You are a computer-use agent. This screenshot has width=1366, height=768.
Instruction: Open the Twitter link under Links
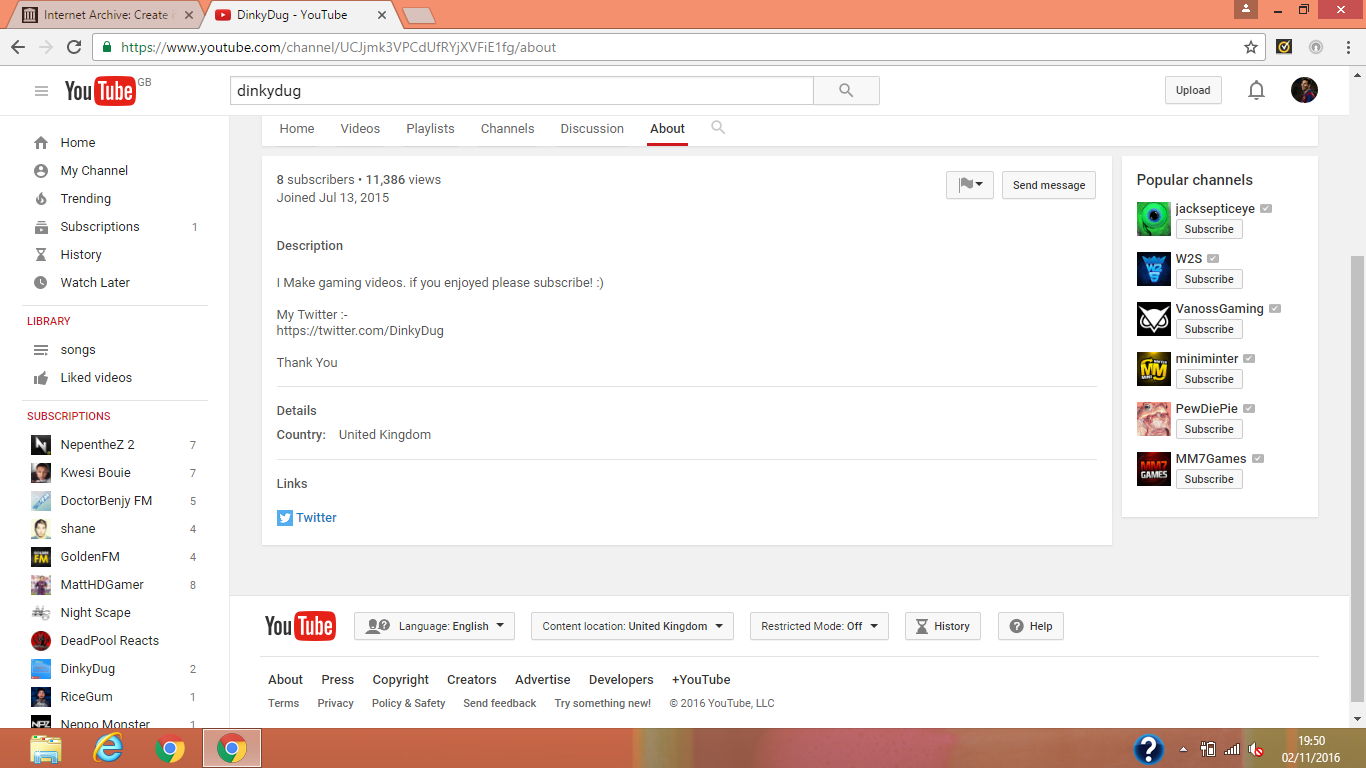pyautogui.click(x=316, y=518)
